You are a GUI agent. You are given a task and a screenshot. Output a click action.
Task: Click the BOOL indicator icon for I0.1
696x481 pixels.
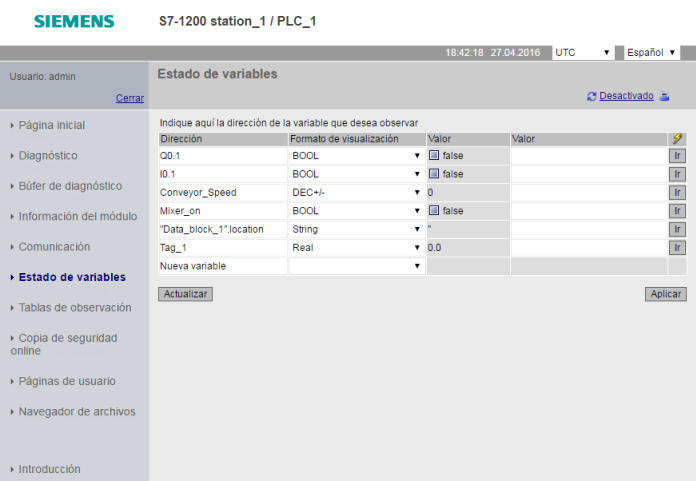(x=434, y=174)
